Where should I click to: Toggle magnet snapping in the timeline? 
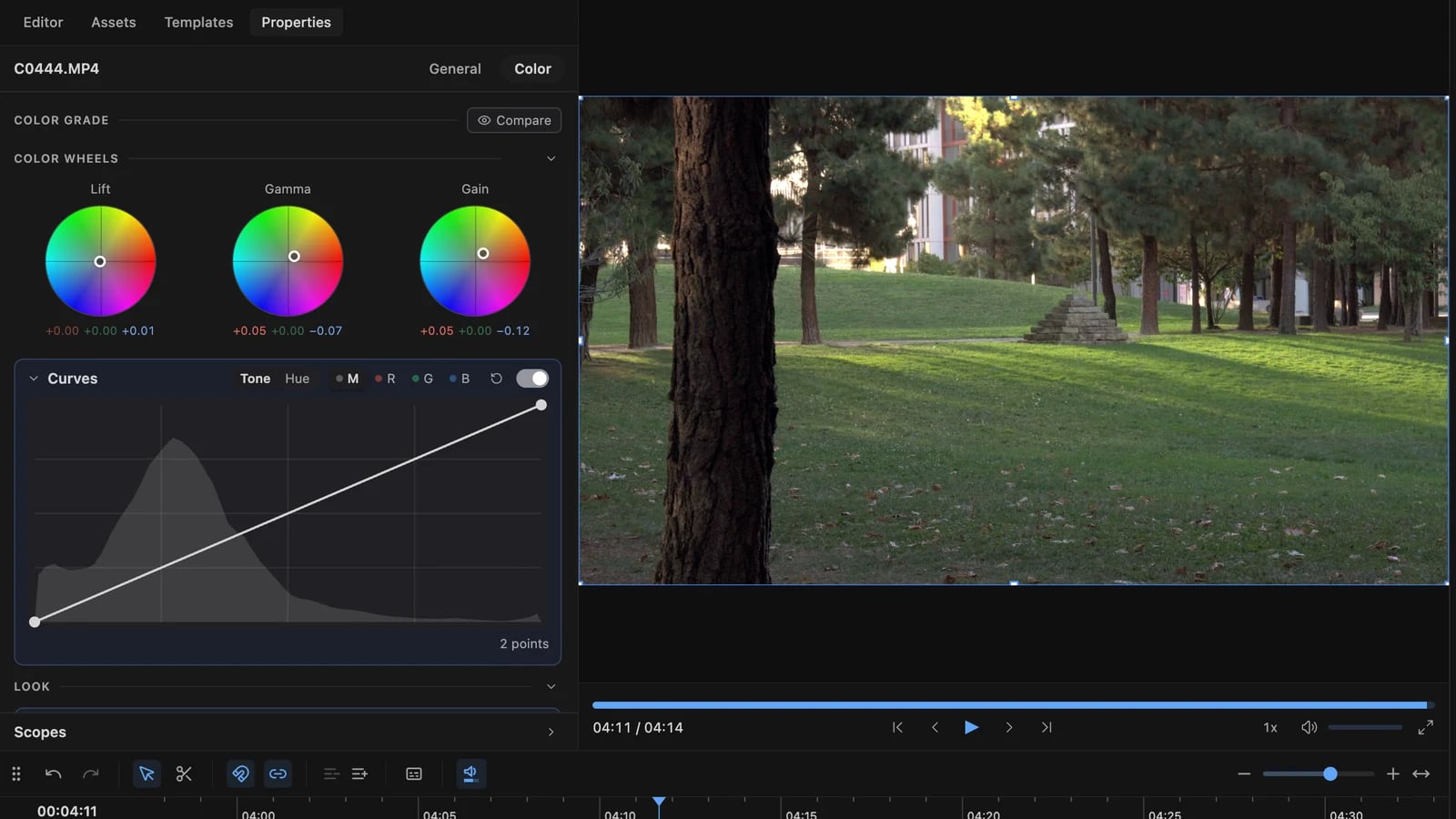click(240, 773)
